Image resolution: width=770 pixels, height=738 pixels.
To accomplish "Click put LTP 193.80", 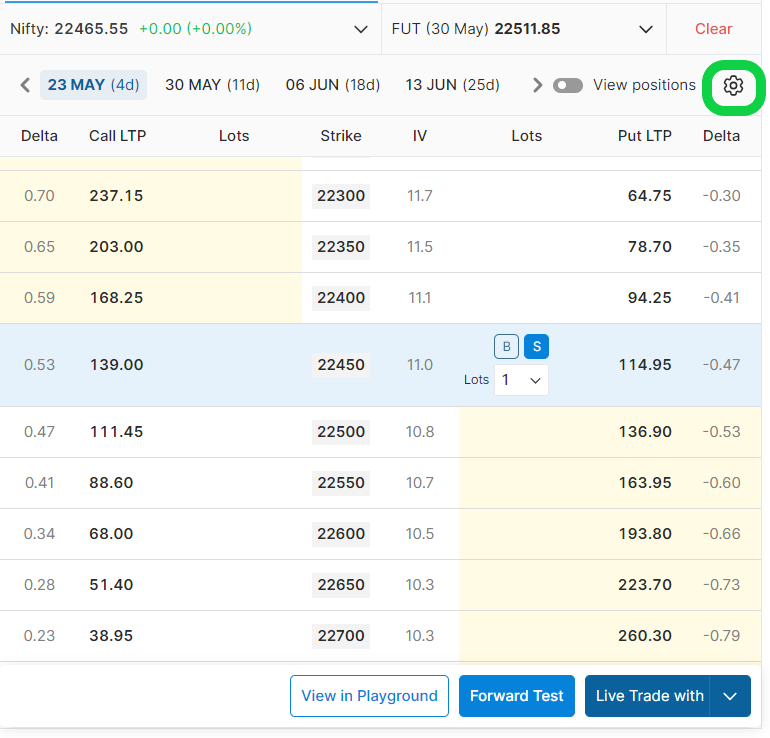I will coord(645,534).
